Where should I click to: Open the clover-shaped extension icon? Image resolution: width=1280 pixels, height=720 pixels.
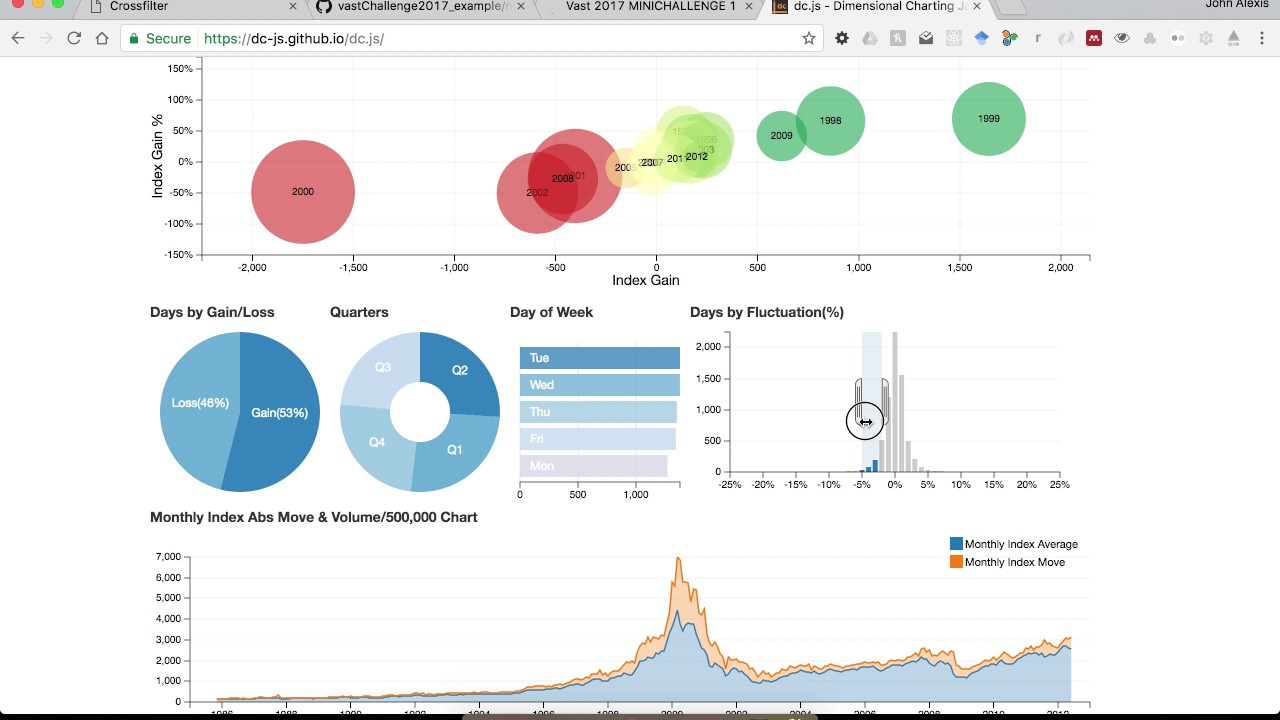pyautogui.click(x=1150, y=38)
